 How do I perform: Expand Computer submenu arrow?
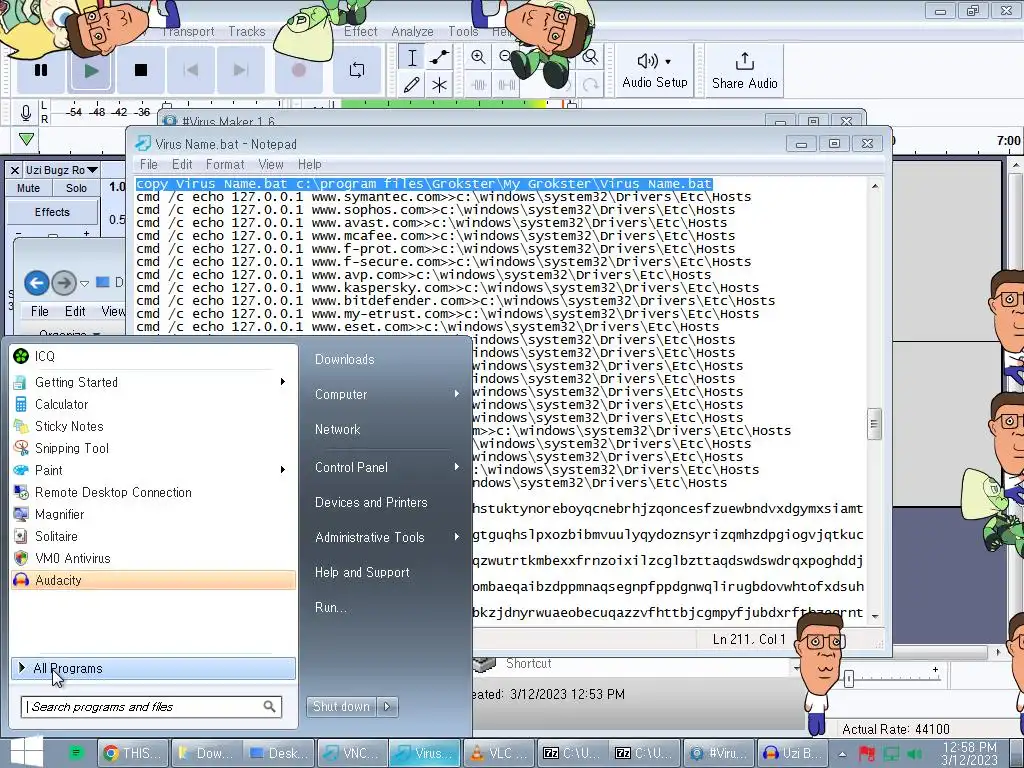(457, 394)
